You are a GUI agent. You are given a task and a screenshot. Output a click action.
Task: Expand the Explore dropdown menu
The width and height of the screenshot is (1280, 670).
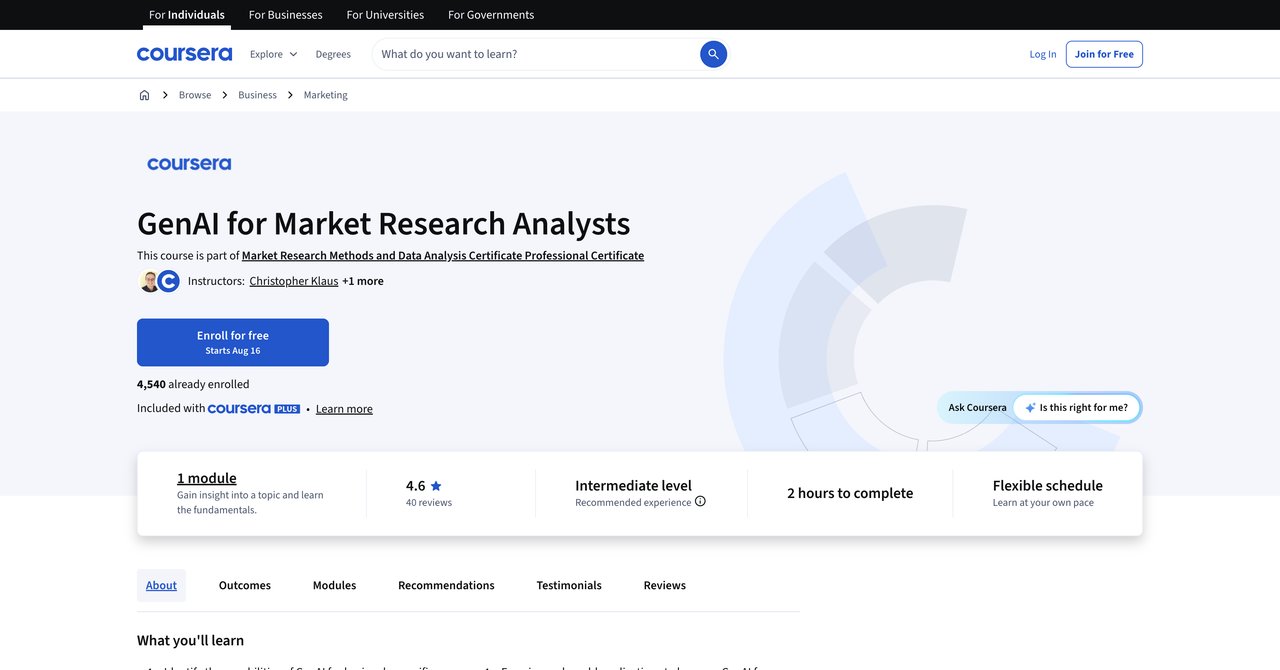[x=273, y=54]
